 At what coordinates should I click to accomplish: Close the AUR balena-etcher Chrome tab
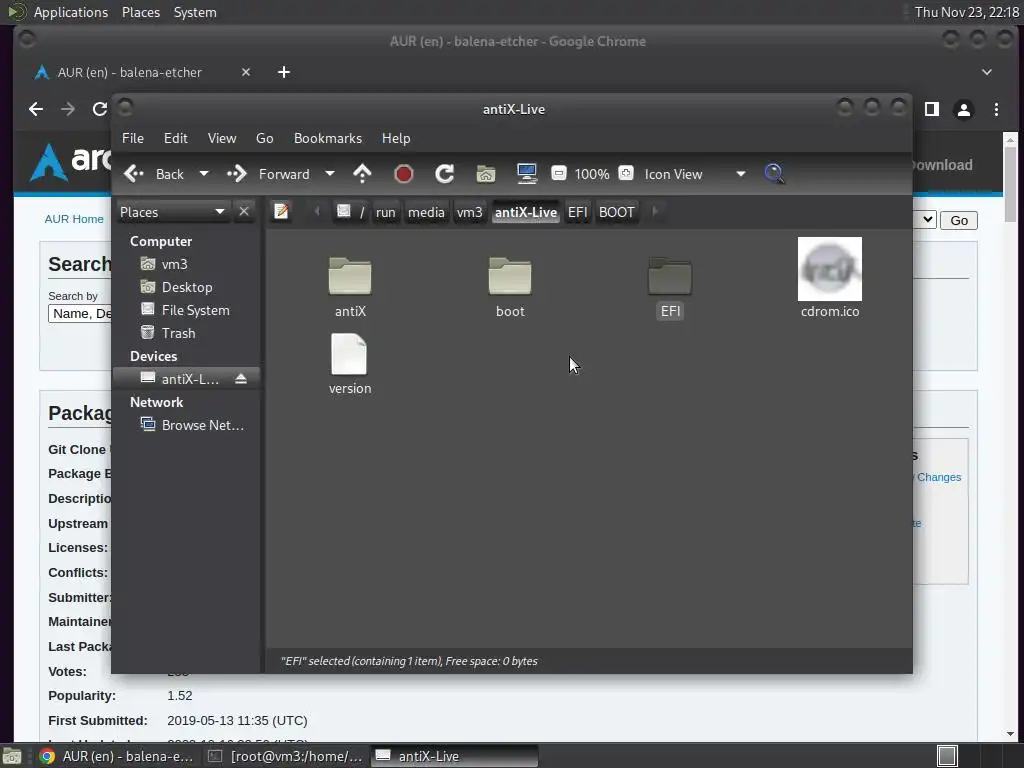point(246,72)
